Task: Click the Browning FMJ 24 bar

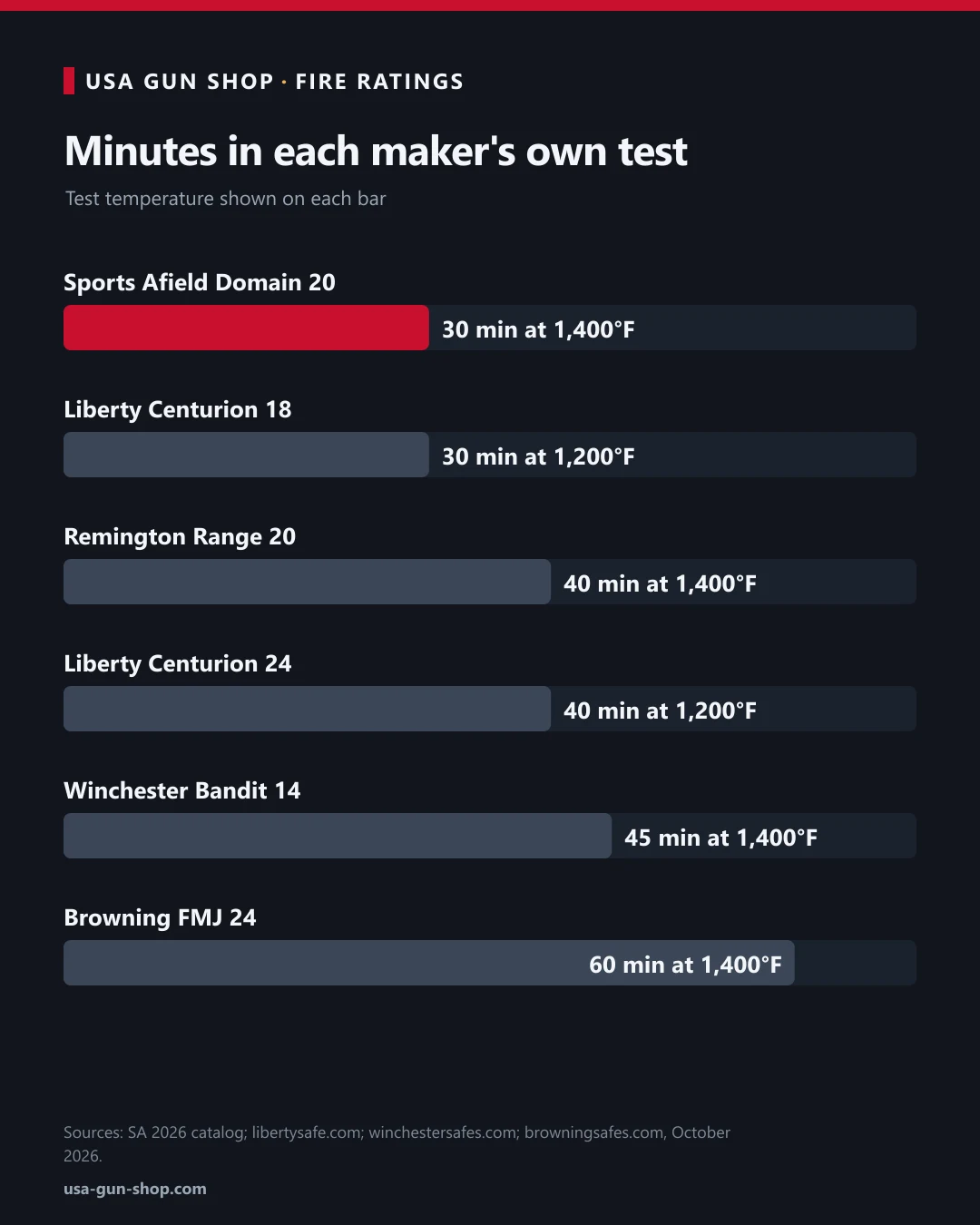Action: pyautogui.click(x=429, y=963)
